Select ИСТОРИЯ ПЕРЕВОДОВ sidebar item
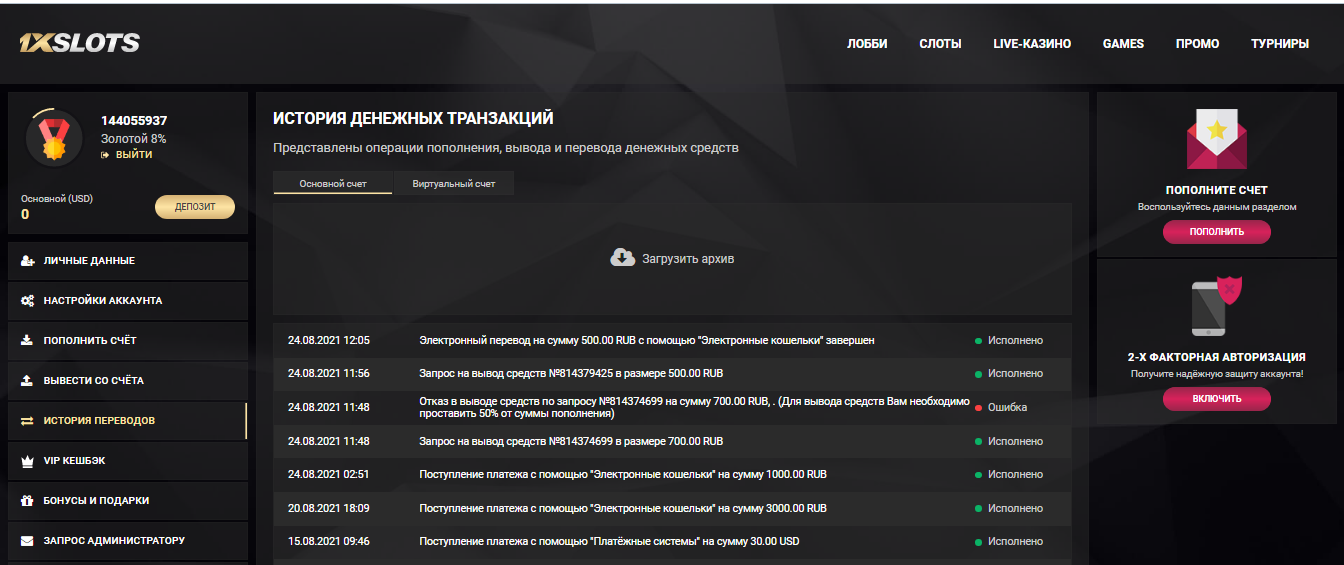The image size is (1344, 565). click(x=127, y=421)
